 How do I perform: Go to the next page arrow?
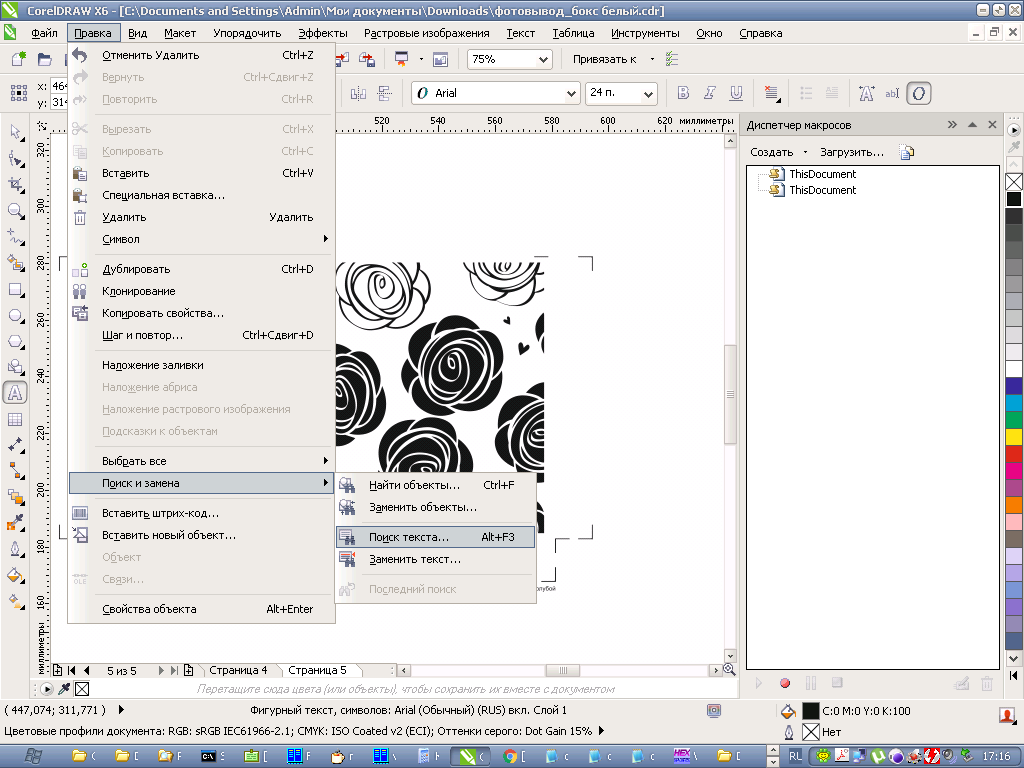tap(161, 670)
